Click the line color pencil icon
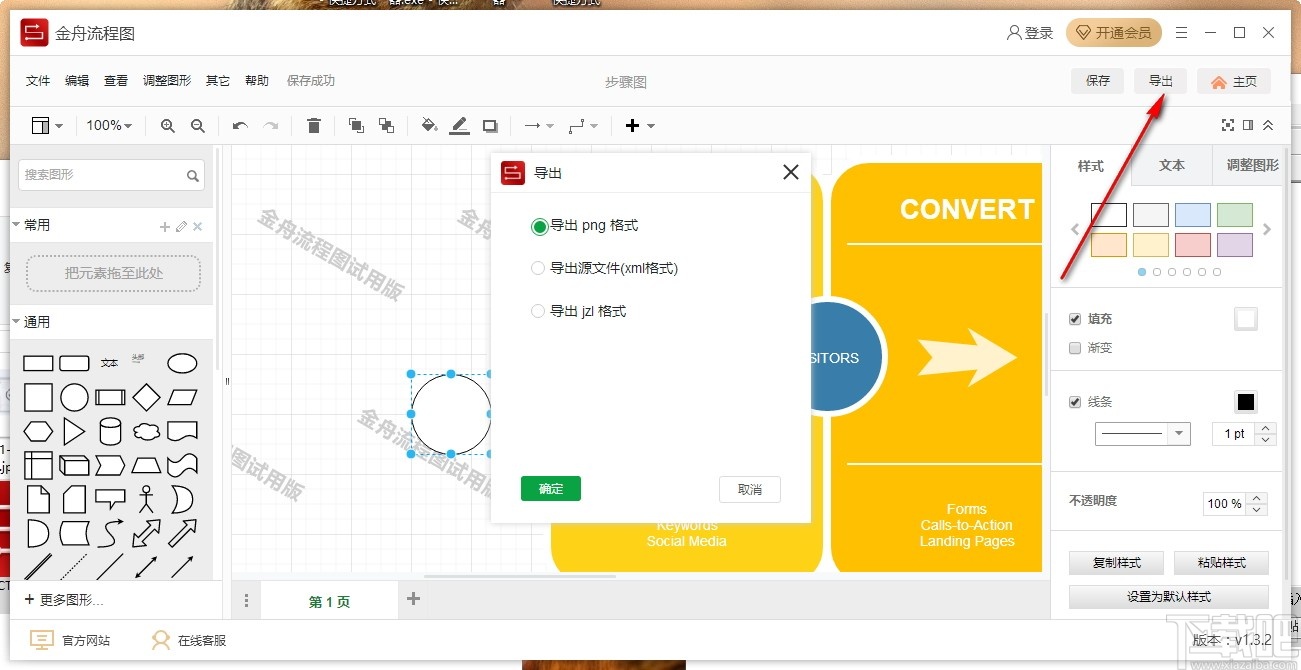This screenshot has height=670, width=1301. point(459,125)
